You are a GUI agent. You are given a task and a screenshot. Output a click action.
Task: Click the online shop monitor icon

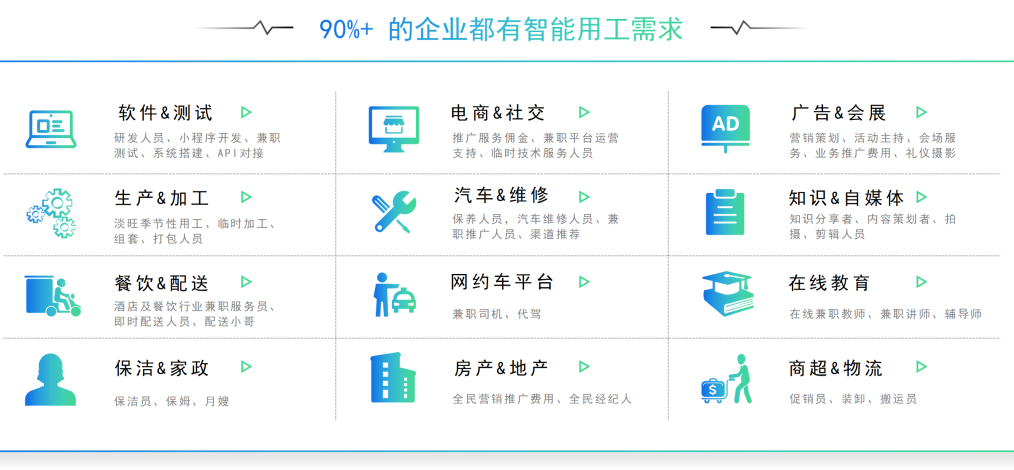pos(392,128)
